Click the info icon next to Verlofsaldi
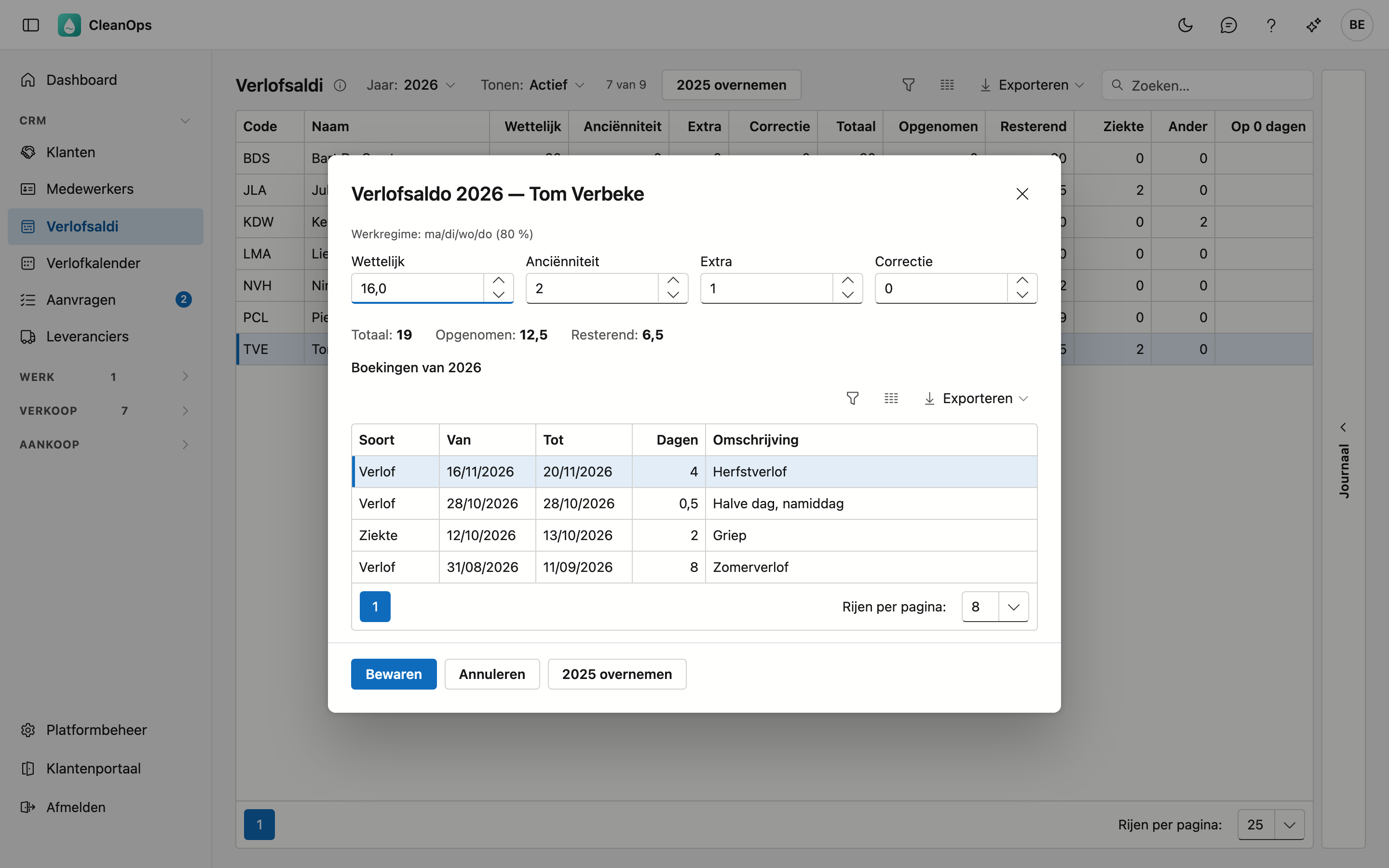The width and height of the screenshot is (1389, 868). pyautogui.click(x=340, y=85)
